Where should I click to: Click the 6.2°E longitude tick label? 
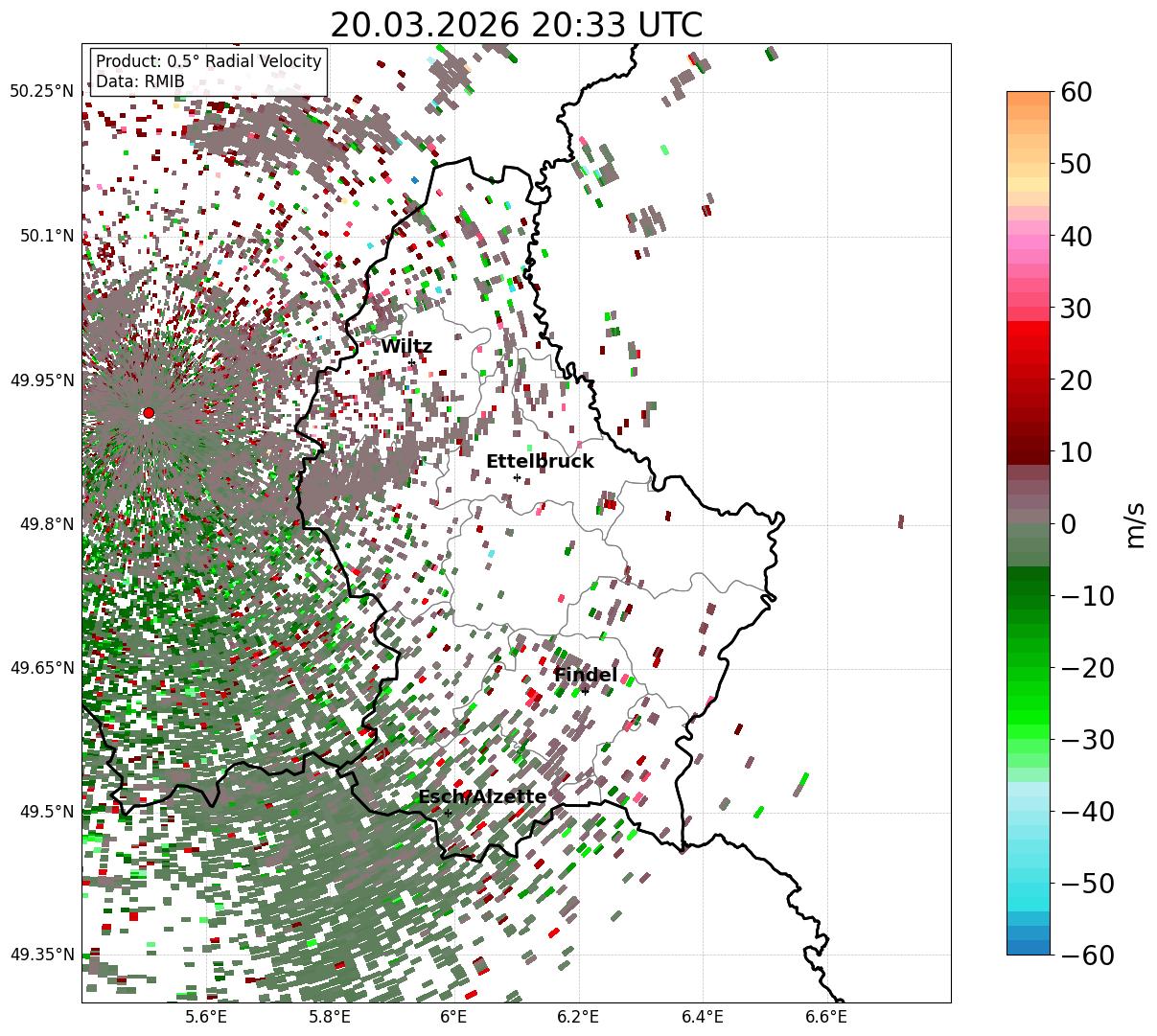579,1016
